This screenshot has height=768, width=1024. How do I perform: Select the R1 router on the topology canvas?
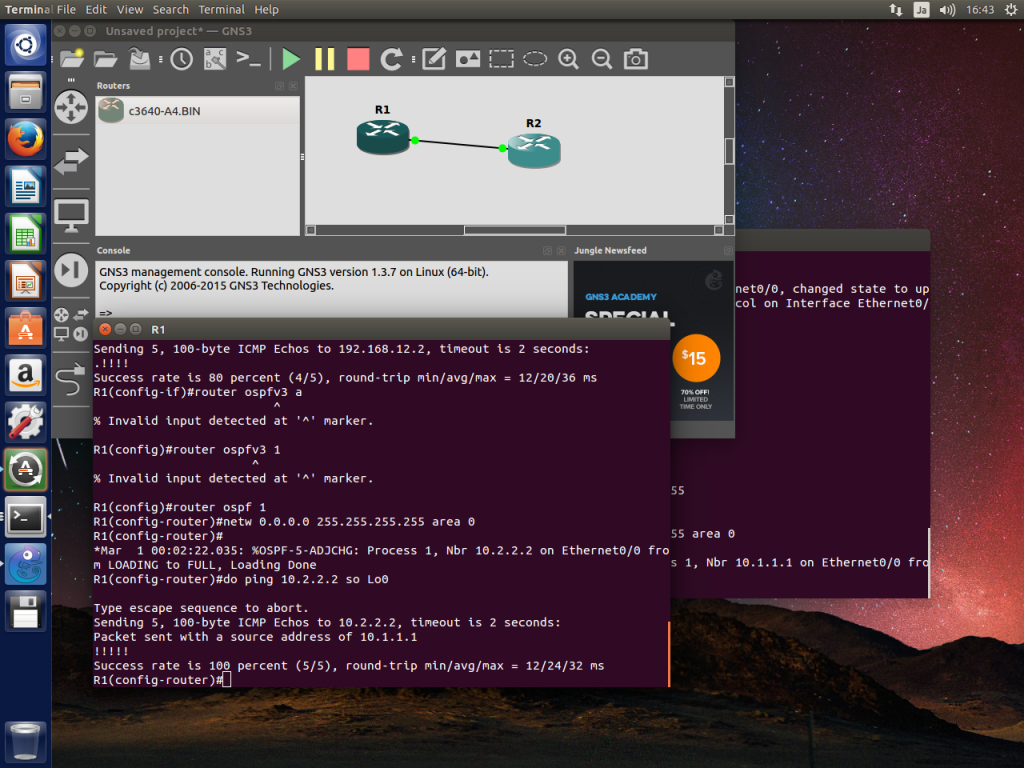pyautogui.click(x=383, y=136)
